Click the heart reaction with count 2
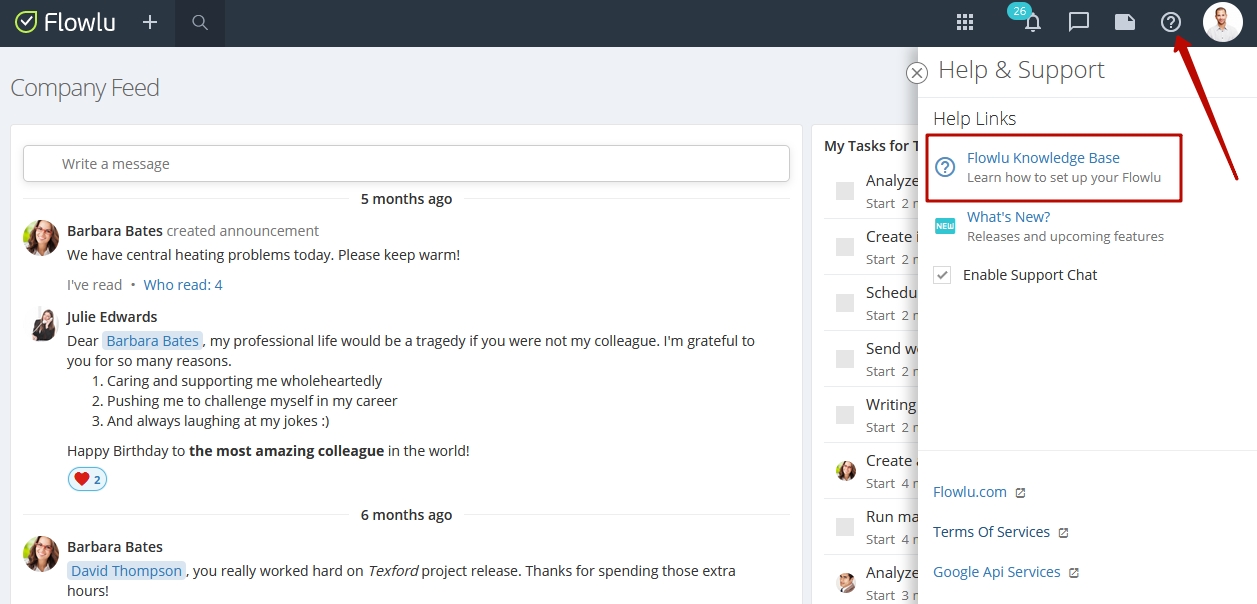1257x604 pixels. click(87, 479)
